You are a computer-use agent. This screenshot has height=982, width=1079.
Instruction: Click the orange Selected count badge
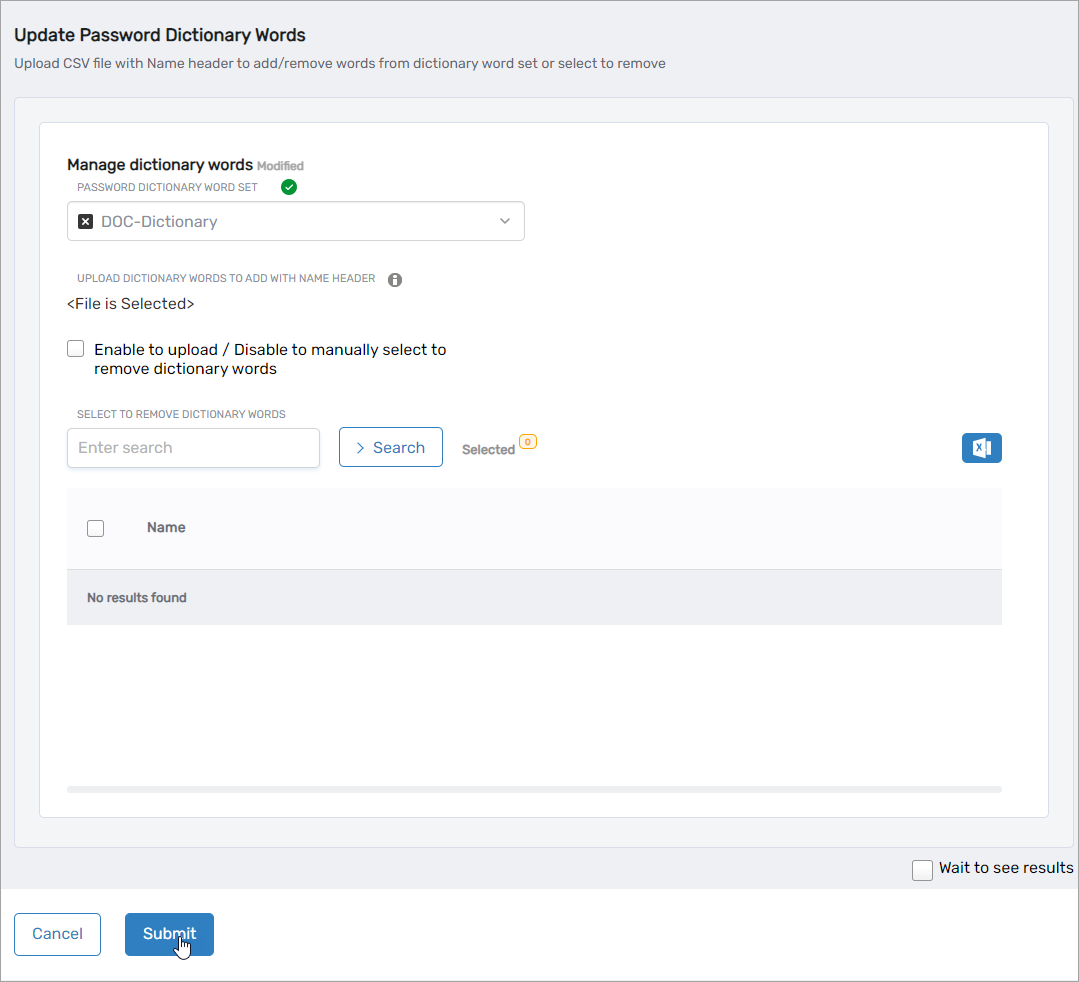[528, 441]
